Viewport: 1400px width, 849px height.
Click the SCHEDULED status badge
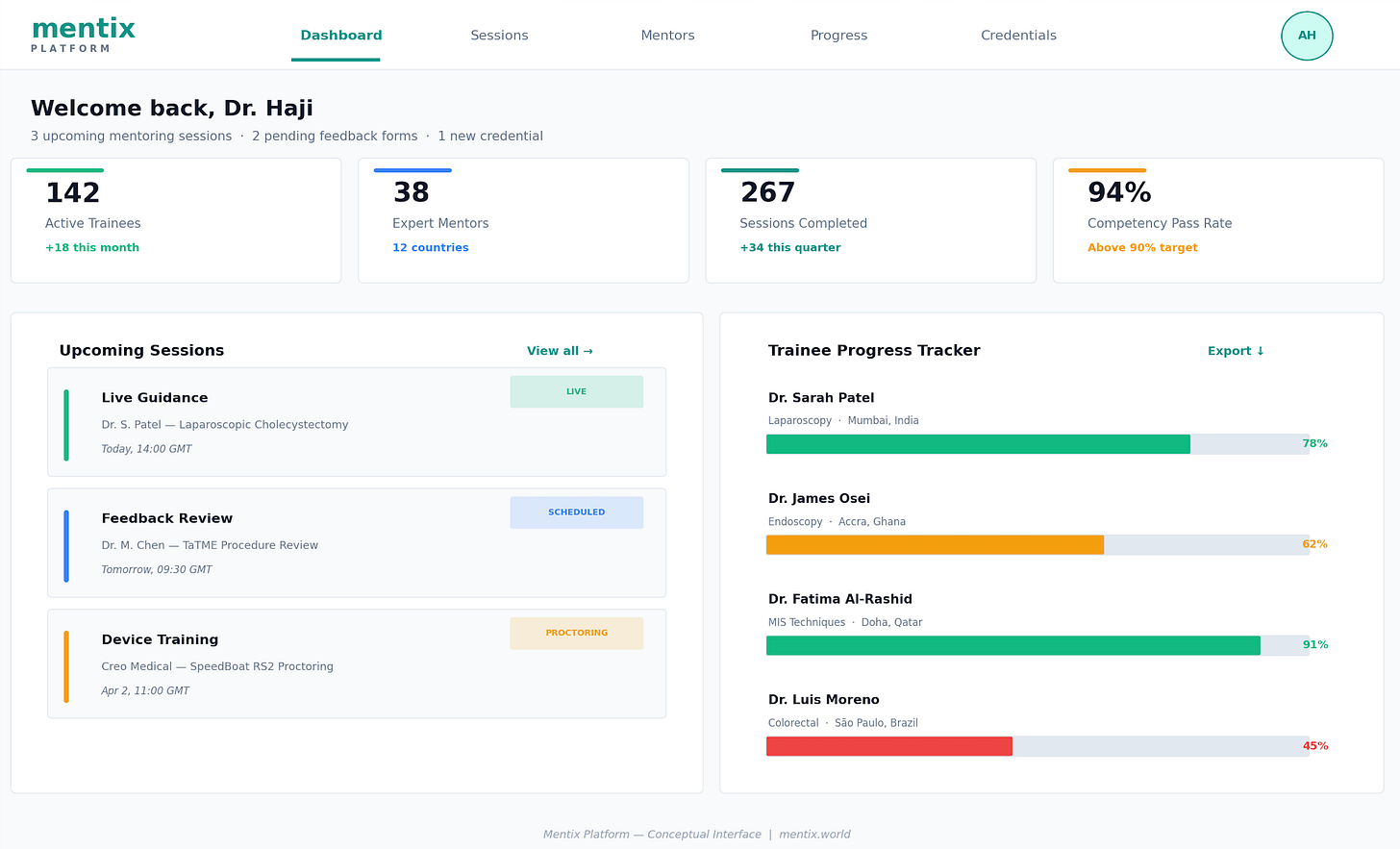coord(576,512)
